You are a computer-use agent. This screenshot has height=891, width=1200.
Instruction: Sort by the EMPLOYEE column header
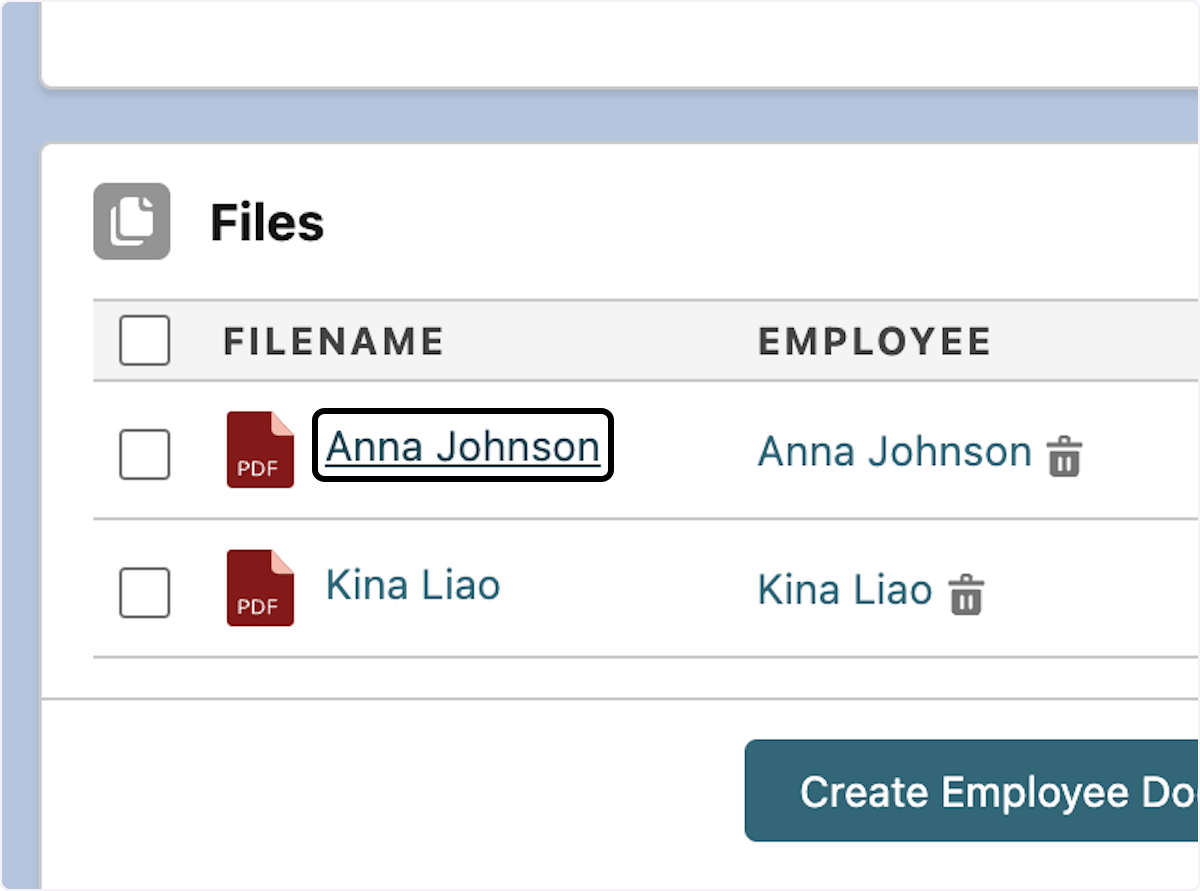pos(874,341)
